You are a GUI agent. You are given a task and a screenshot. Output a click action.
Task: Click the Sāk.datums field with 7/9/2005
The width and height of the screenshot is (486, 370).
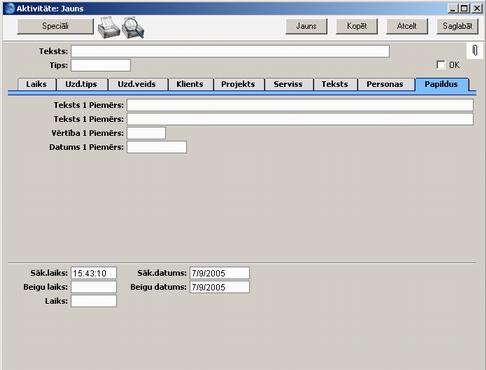220,273
